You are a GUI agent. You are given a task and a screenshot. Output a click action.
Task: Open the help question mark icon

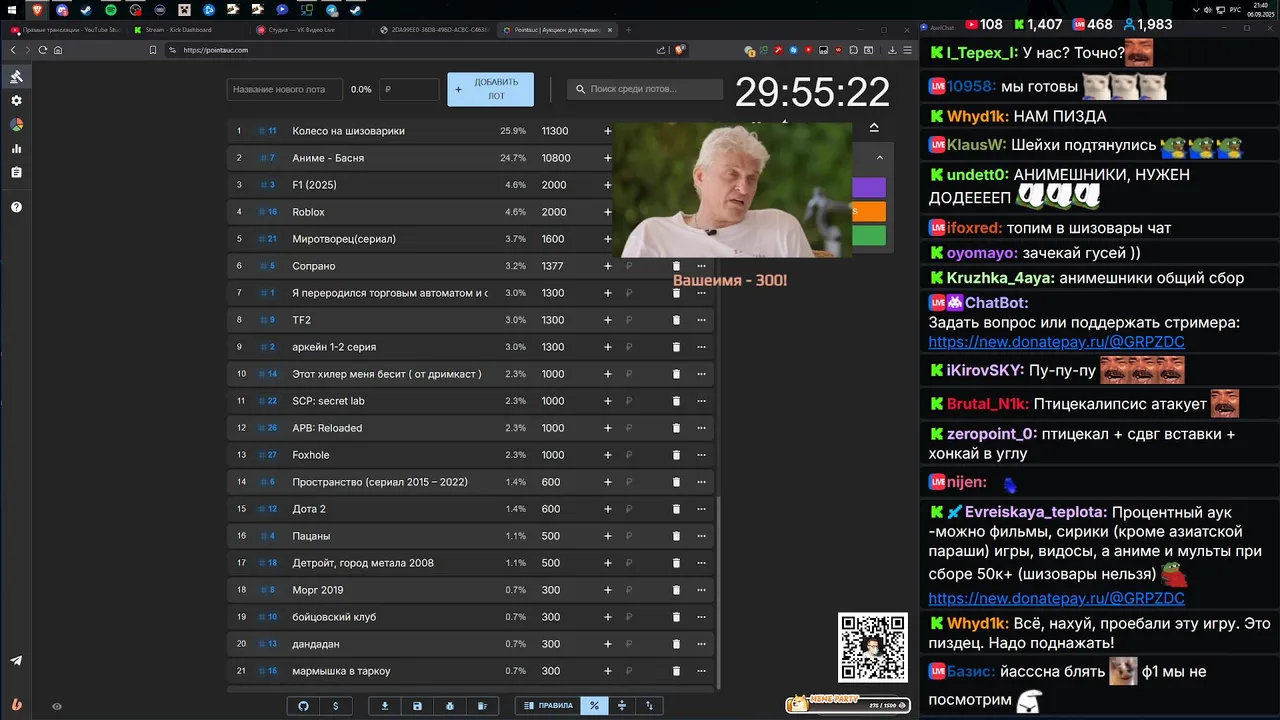point(16,207)
